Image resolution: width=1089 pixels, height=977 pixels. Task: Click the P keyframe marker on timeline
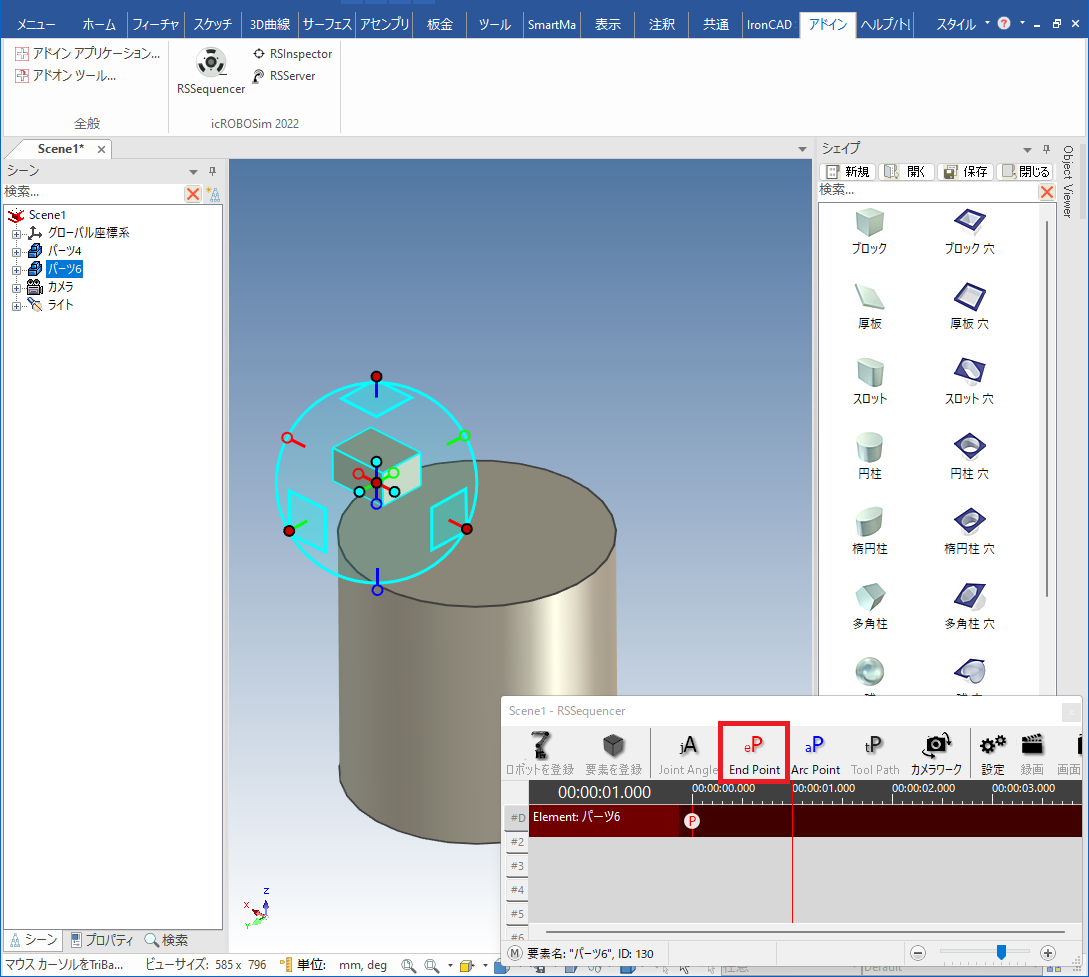pos(691,821)
